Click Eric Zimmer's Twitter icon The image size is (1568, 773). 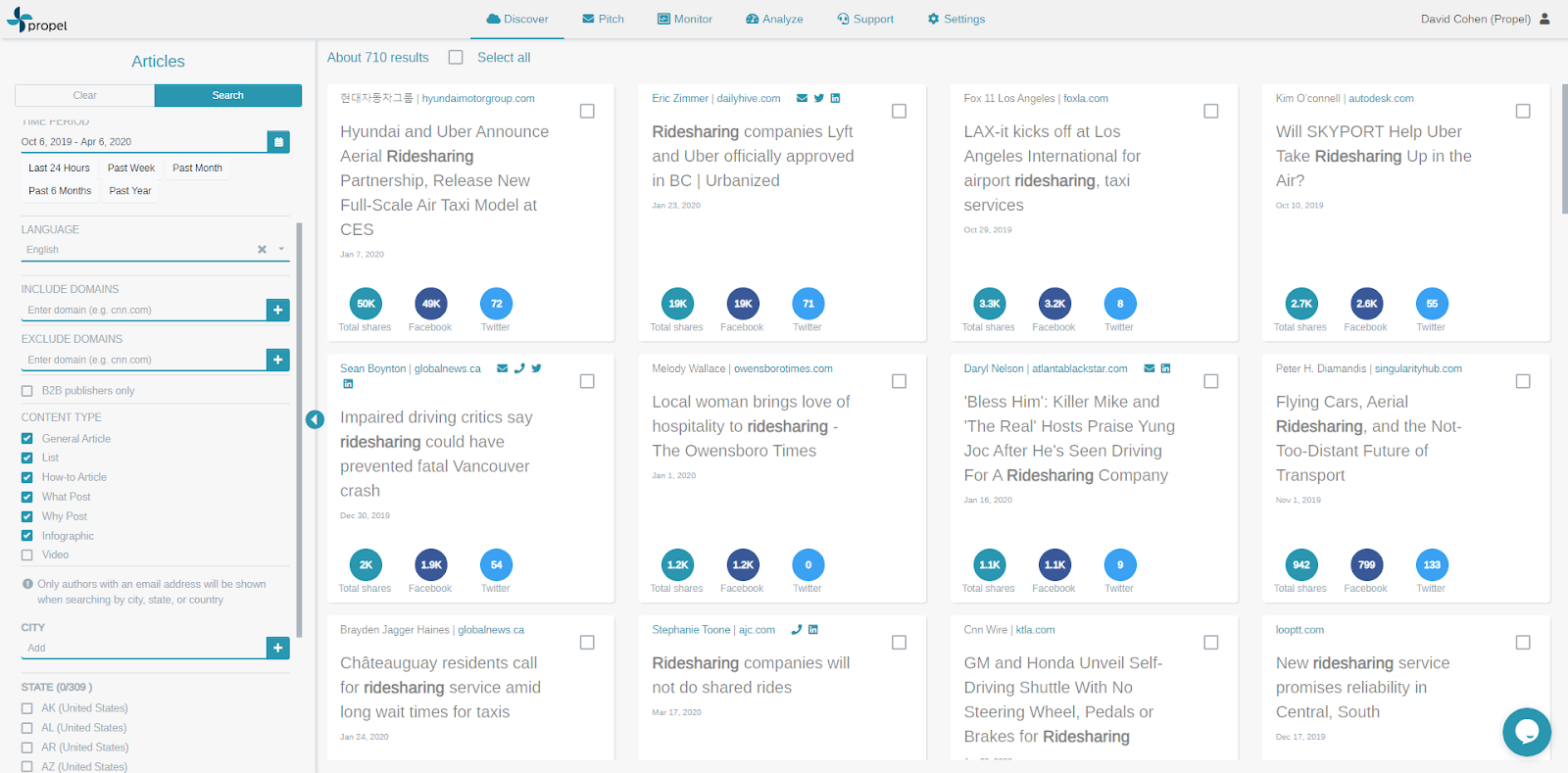819,98
